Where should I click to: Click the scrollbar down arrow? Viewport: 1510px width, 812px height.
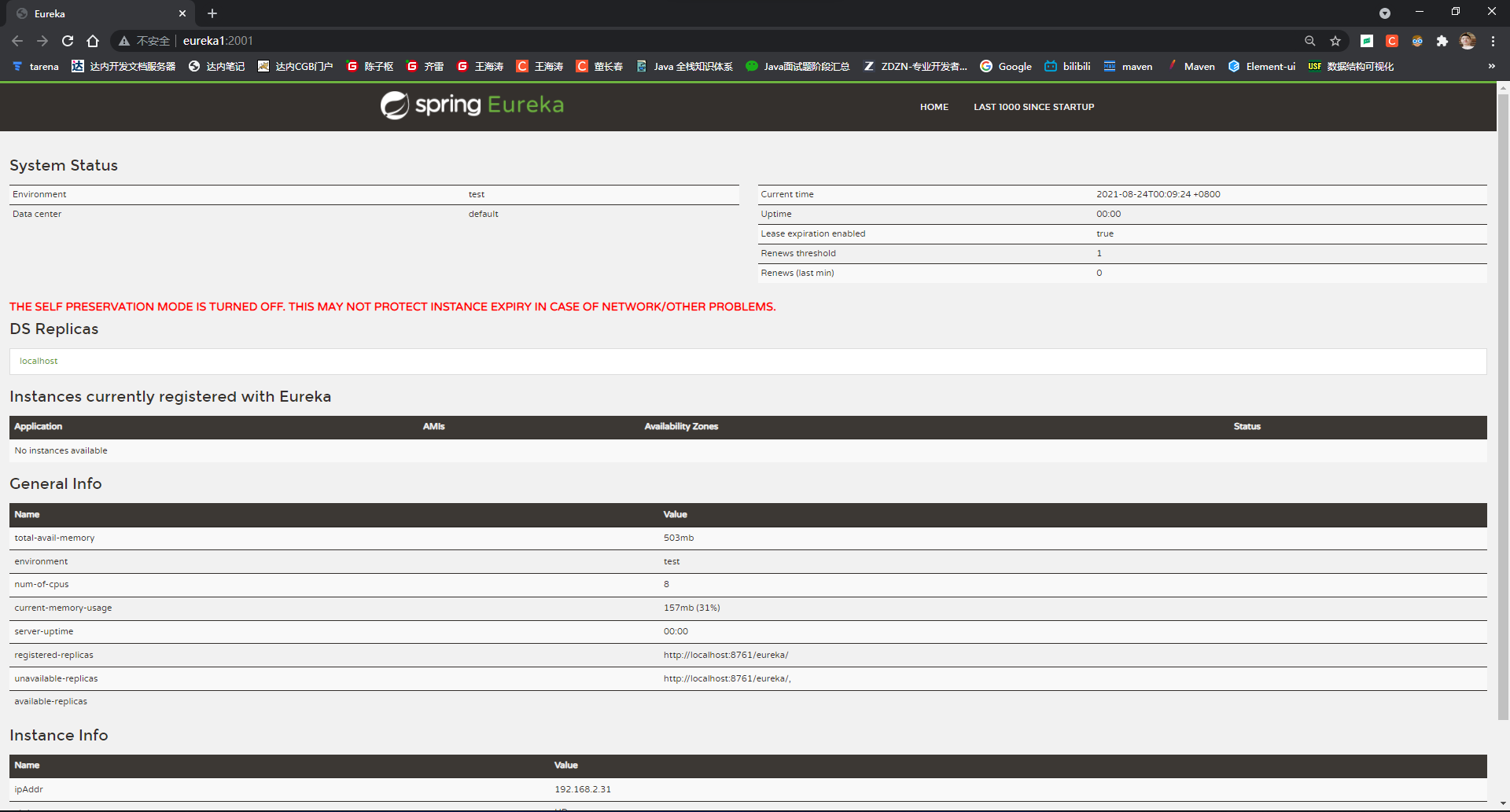click(x=1503, y=805)
